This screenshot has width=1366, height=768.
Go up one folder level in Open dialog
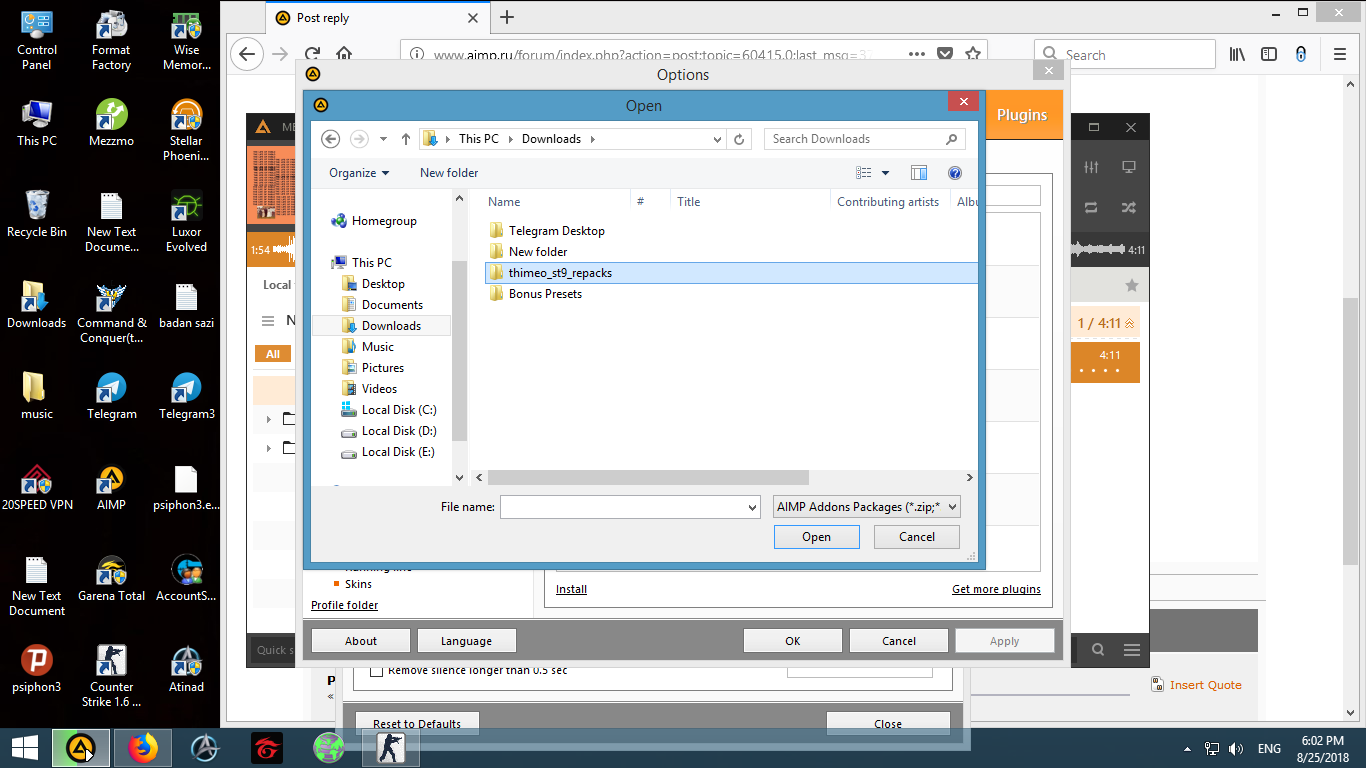tap(405, 139)
